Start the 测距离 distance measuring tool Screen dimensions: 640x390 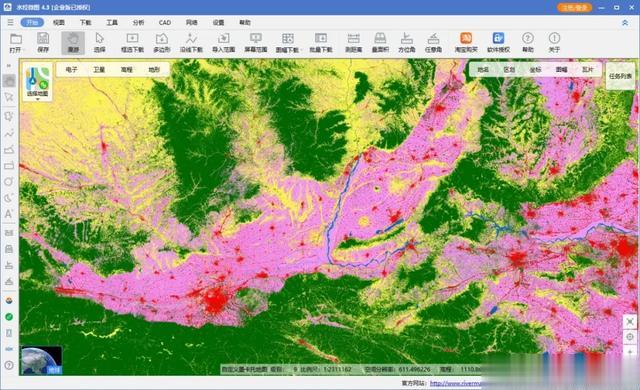(353, 43)
